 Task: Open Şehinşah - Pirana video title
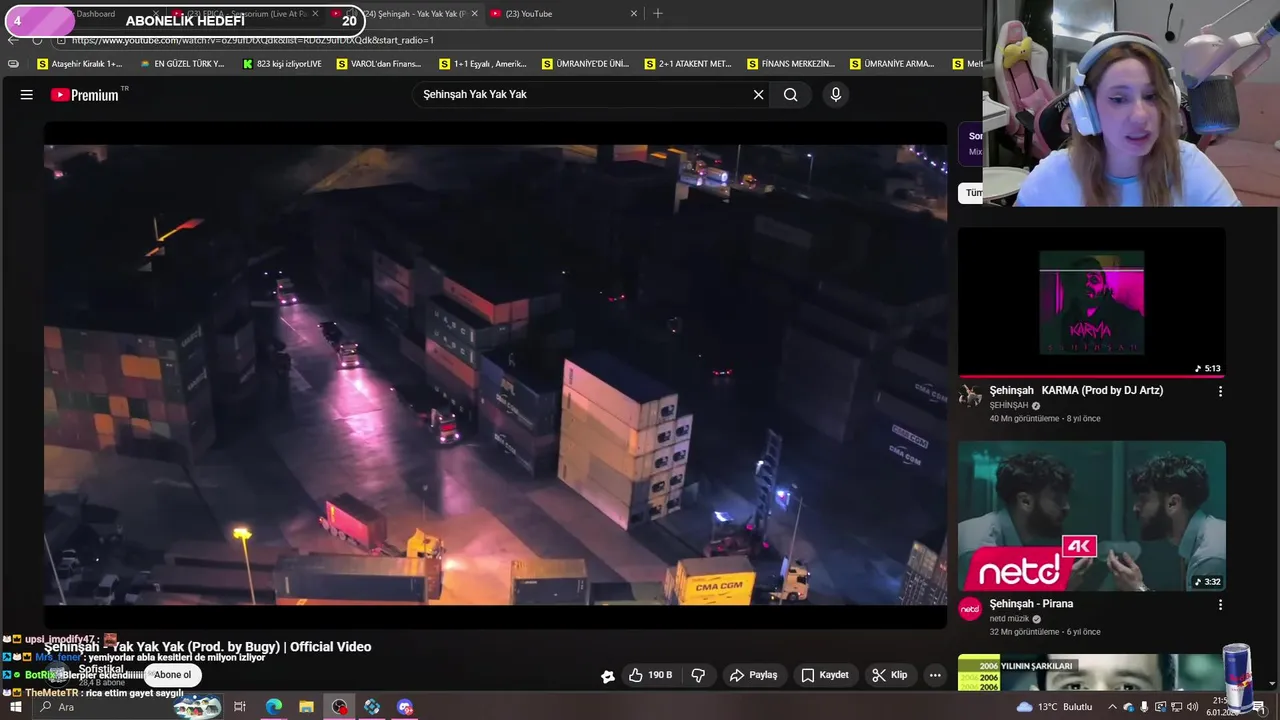pyautogui.click(x=1031, y=604)
